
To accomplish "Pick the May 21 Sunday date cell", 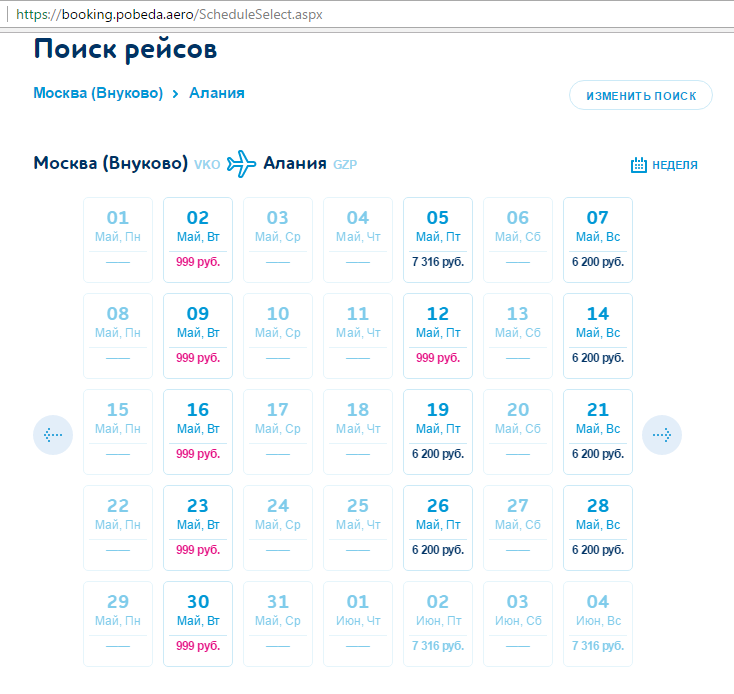I will click(598, 432).
